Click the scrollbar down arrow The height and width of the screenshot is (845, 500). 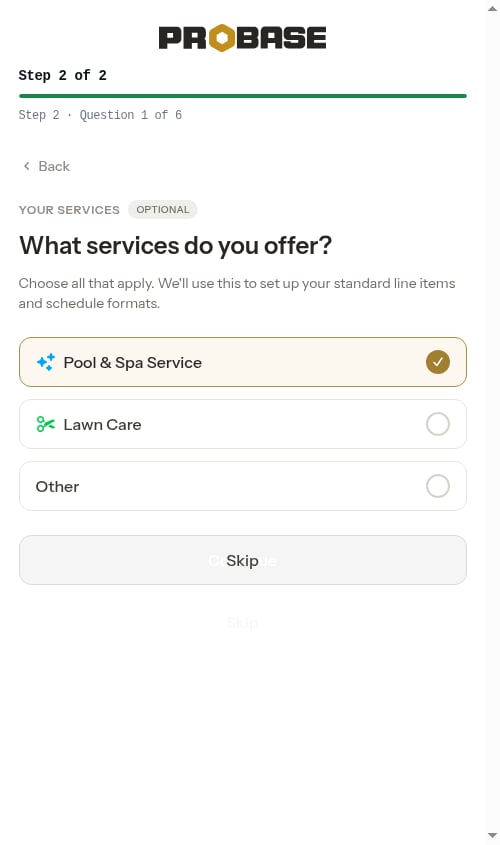[492, 835]
